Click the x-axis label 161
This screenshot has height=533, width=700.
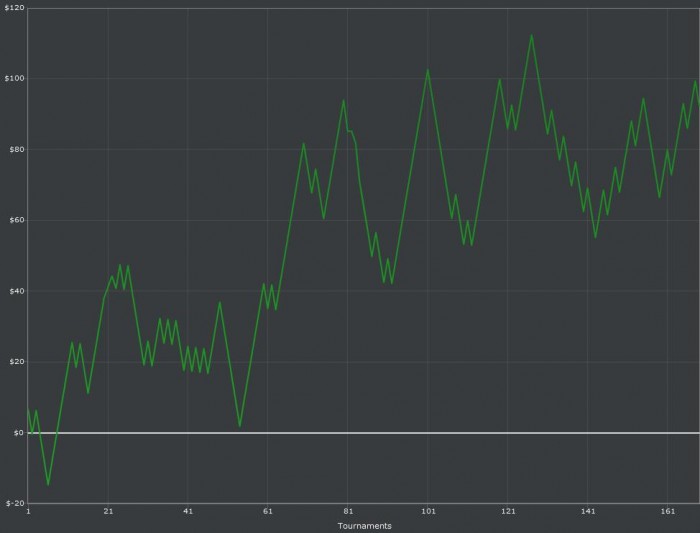[668, 511]
